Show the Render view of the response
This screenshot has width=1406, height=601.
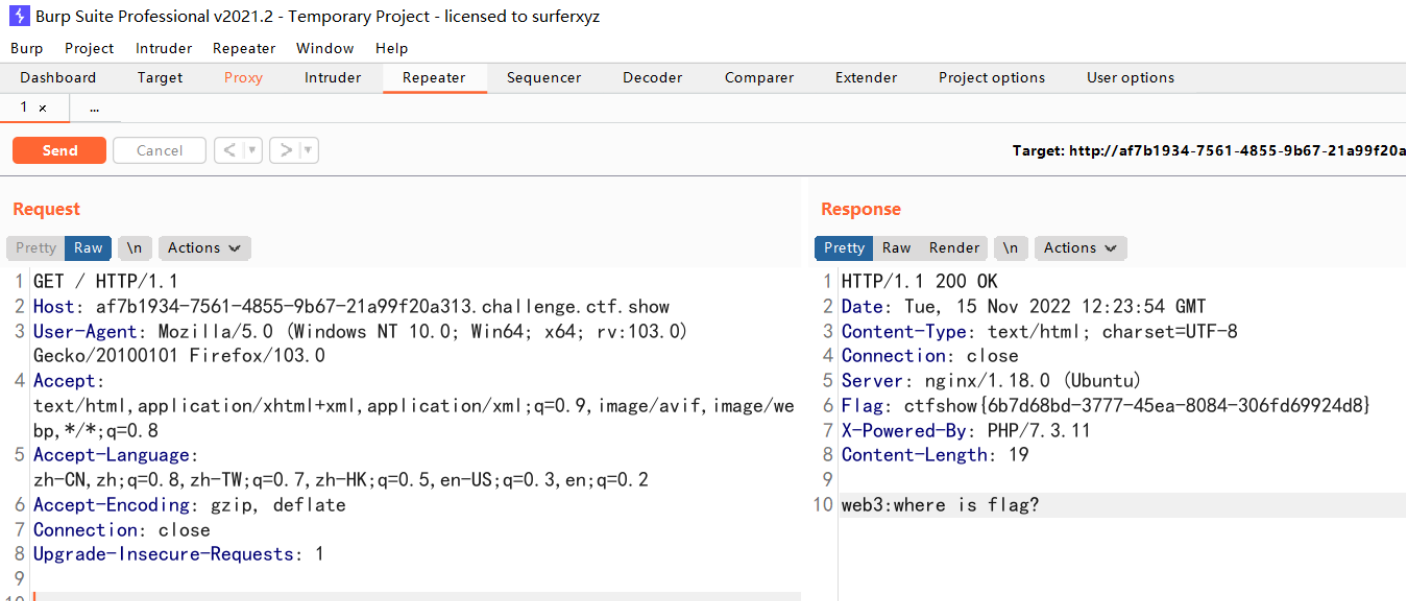(954, 248)
